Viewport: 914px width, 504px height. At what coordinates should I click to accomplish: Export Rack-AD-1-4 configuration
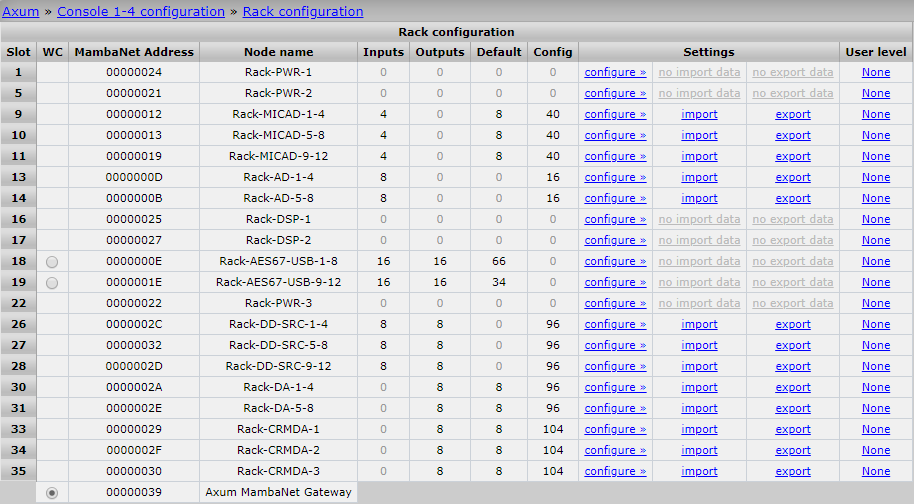tap(793, 177)
